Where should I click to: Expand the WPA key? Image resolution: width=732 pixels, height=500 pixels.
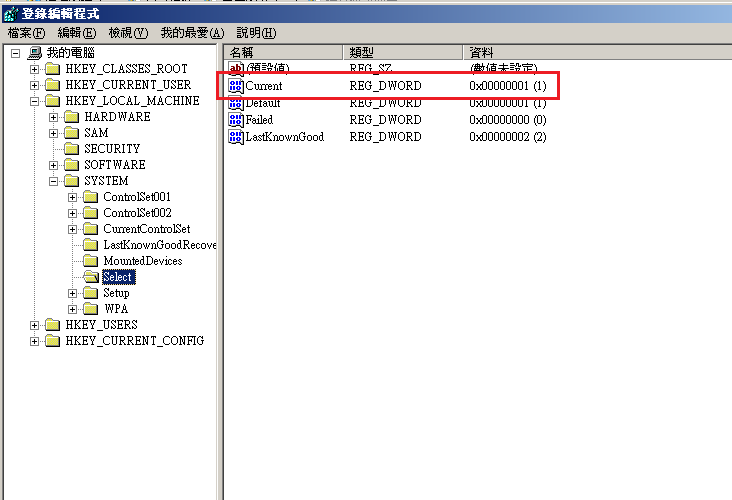(72, 310)
